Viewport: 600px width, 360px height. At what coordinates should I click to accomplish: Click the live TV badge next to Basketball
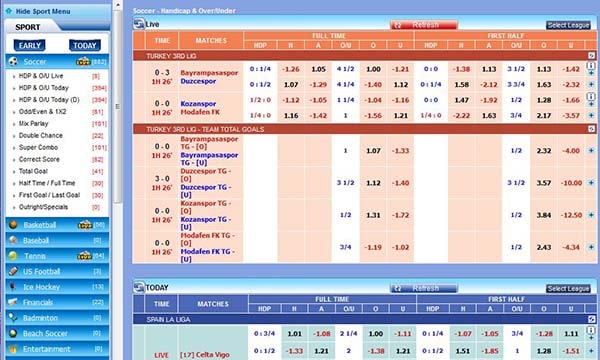point(85,225)
